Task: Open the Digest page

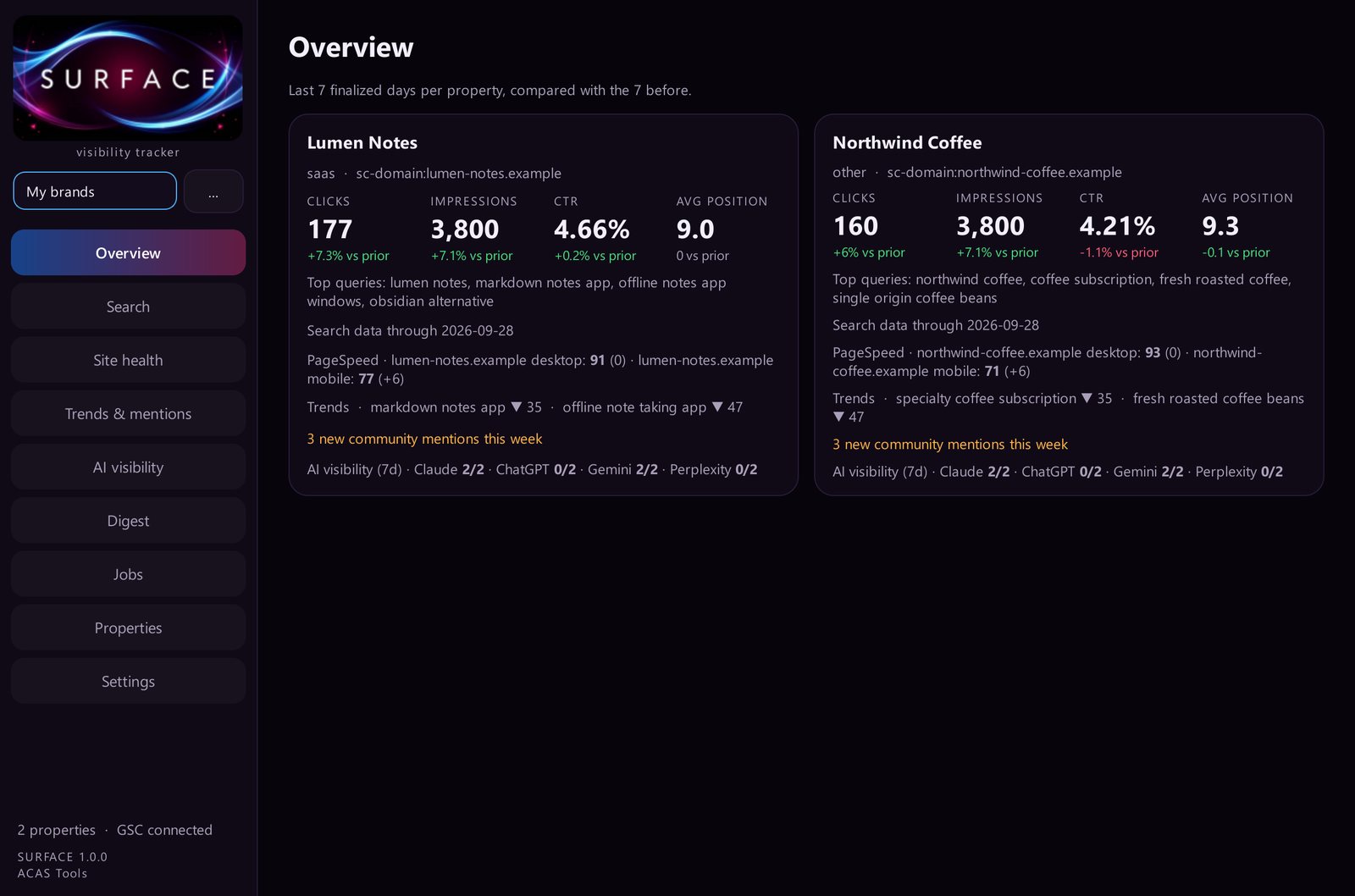Action: click(128, 521)
